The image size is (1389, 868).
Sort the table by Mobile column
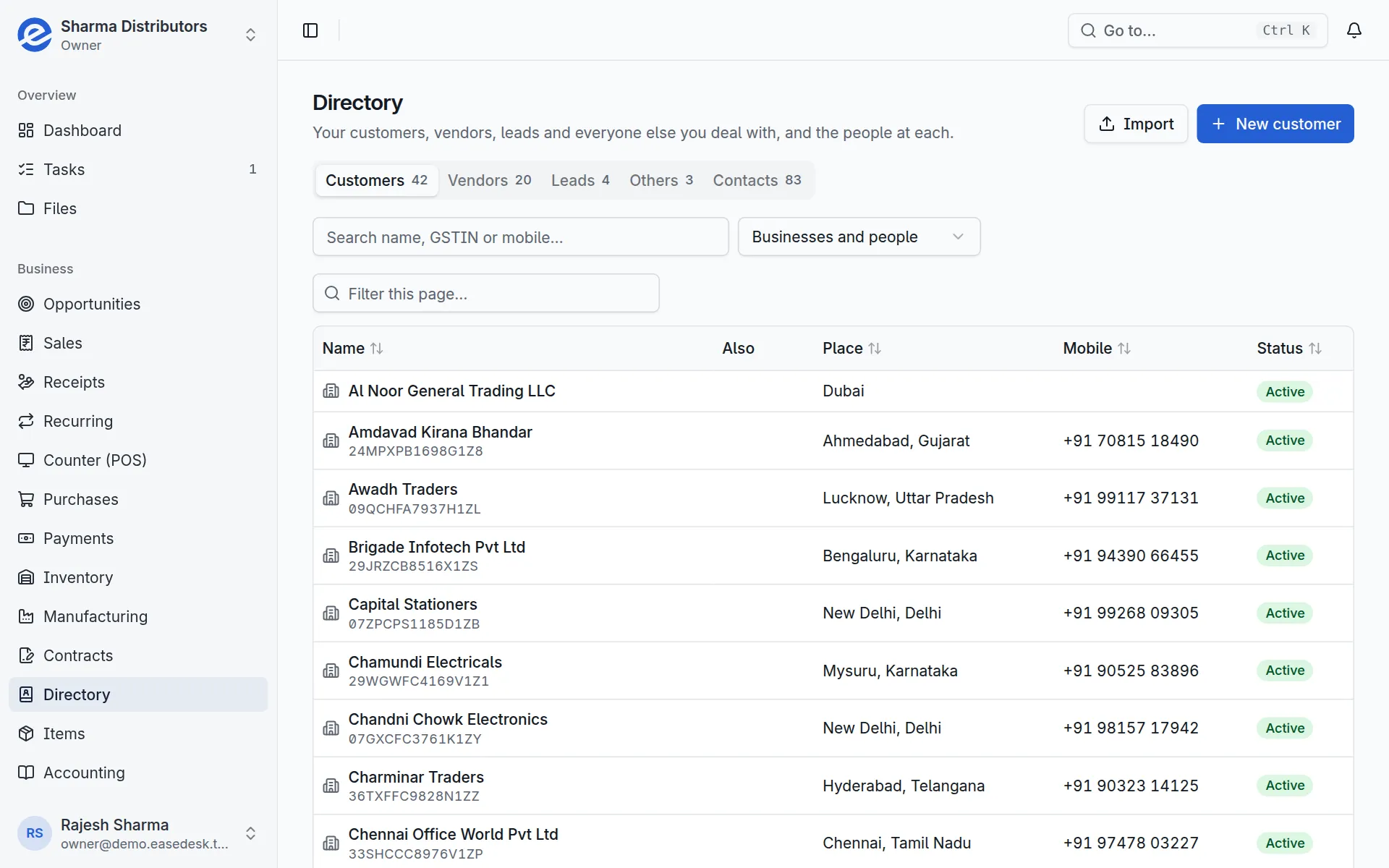(1096, 349)
